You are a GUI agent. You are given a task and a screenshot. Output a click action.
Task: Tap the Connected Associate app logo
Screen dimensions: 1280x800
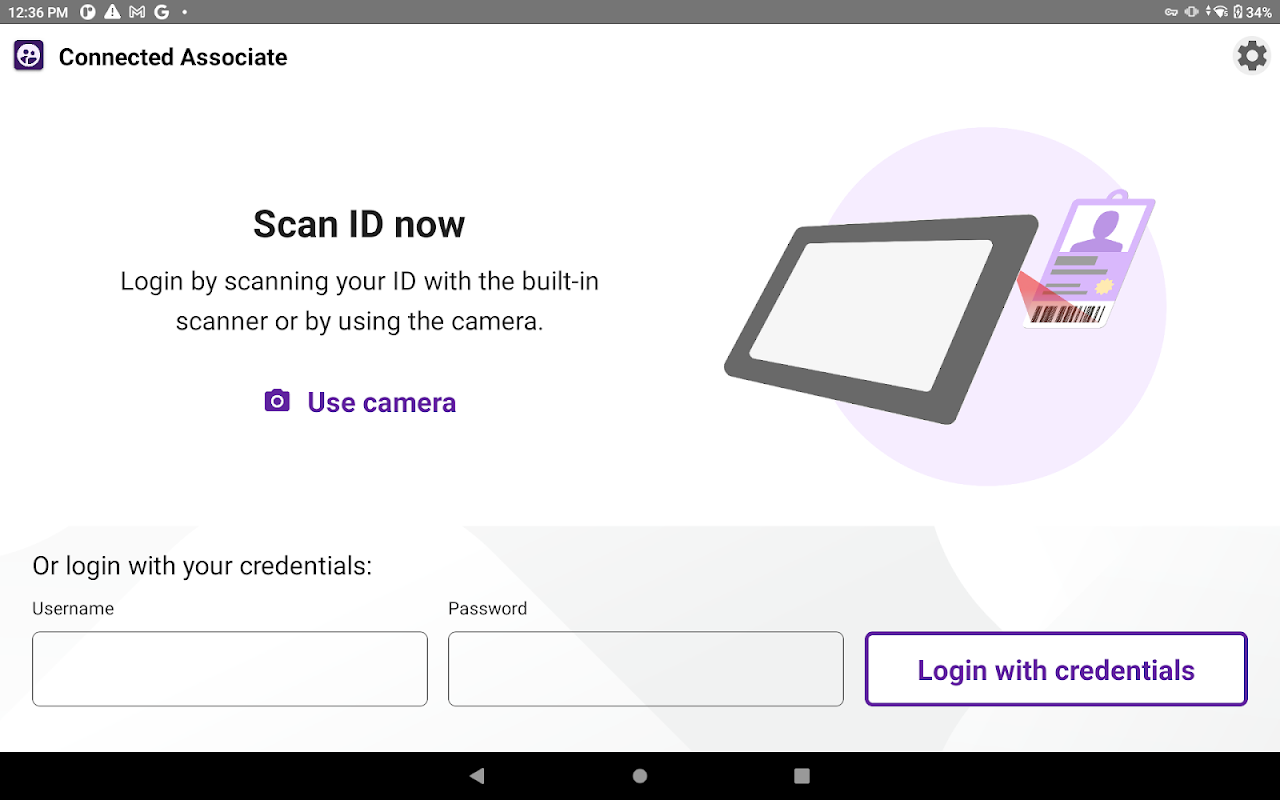pos(29,56)
